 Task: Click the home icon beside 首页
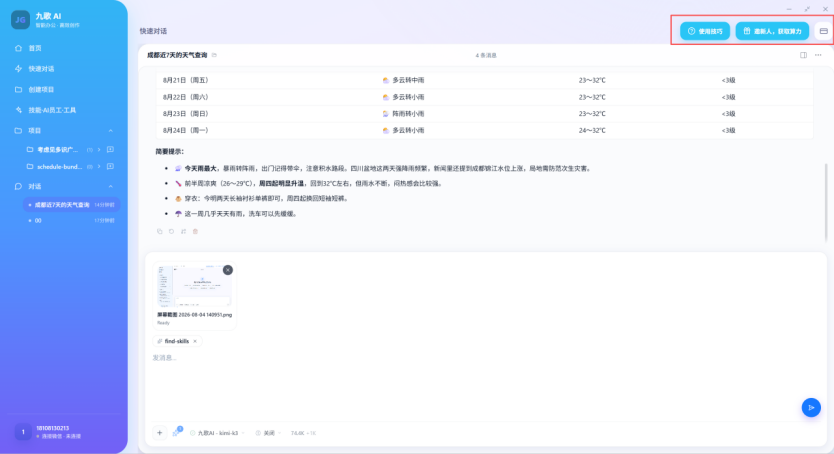19,48
